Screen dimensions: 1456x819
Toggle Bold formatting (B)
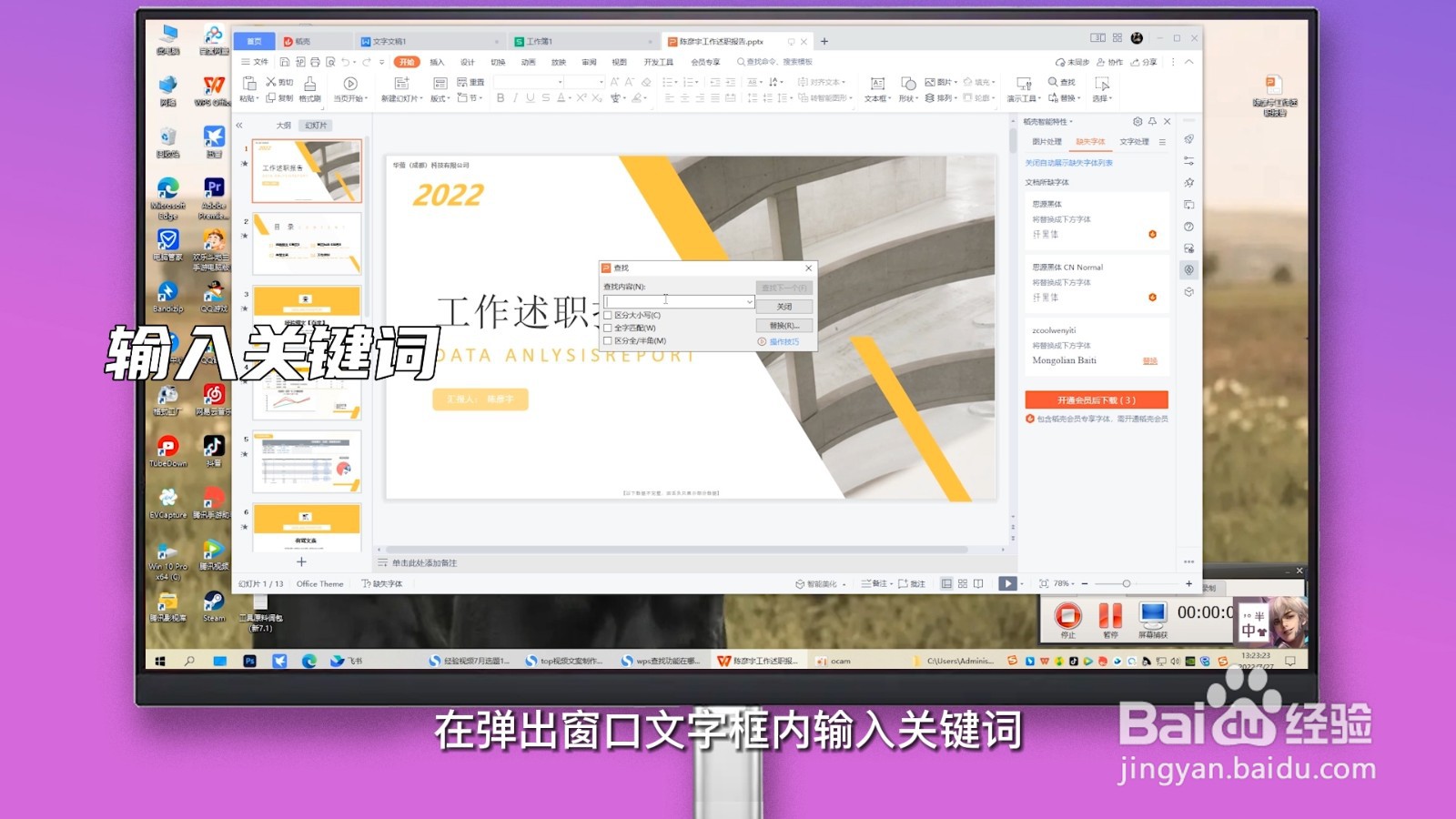pyautogui.click(x=500, y=98)
